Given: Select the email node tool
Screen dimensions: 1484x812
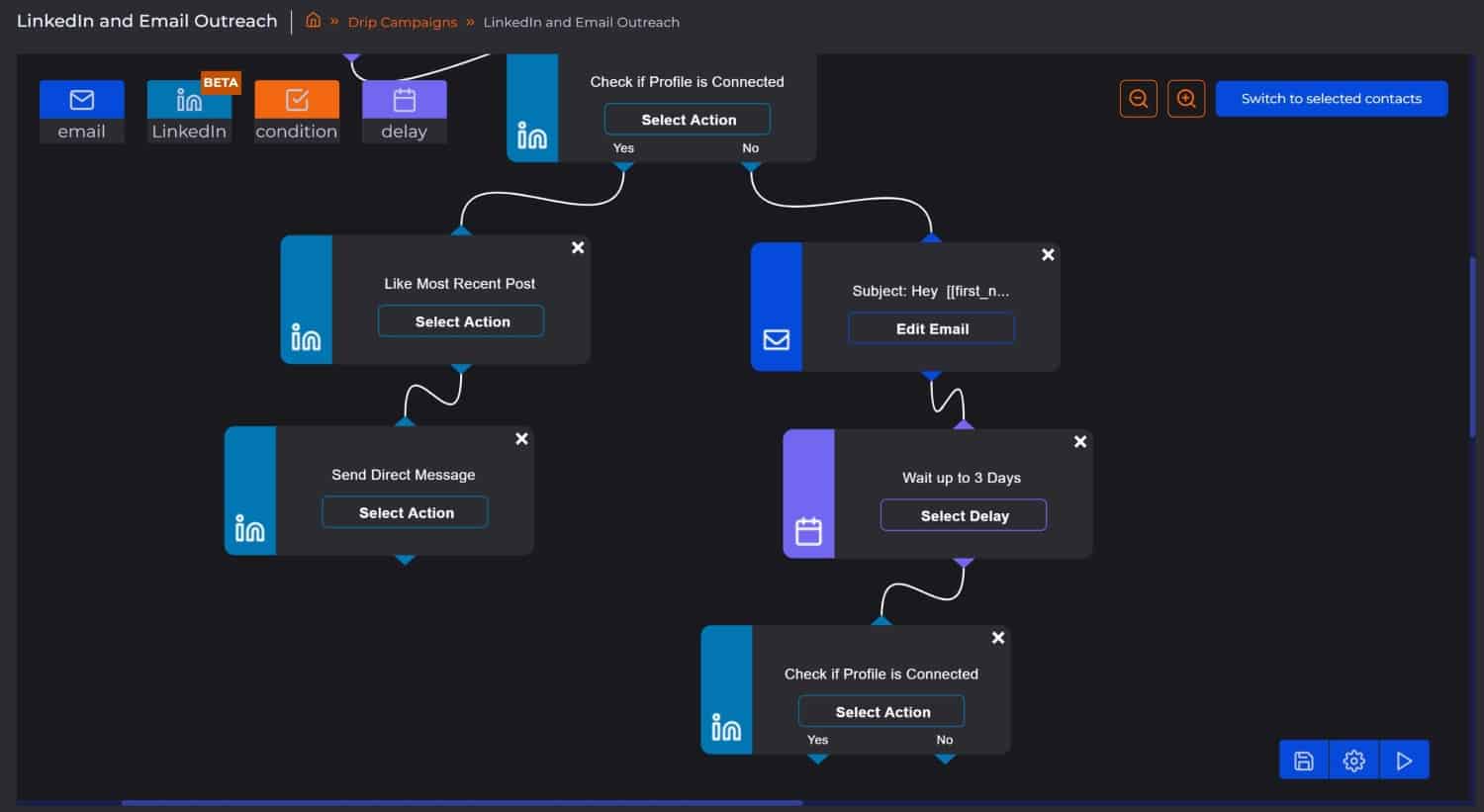Looking at the screenshot, I should click(81, 112).
